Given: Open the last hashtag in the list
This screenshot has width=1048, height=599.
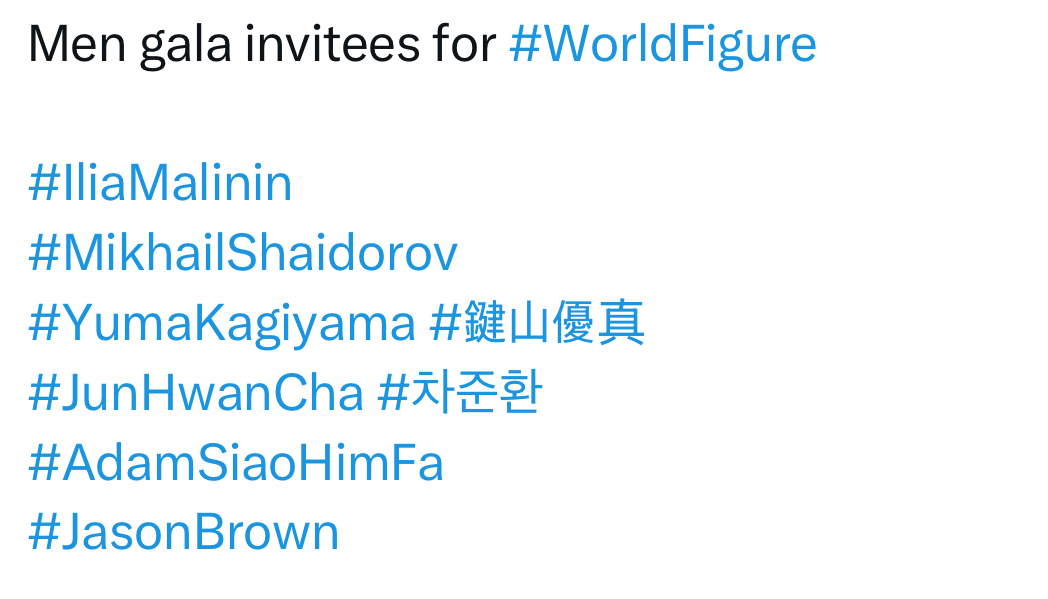Looking at the screenshot, I should click(184, 533).
